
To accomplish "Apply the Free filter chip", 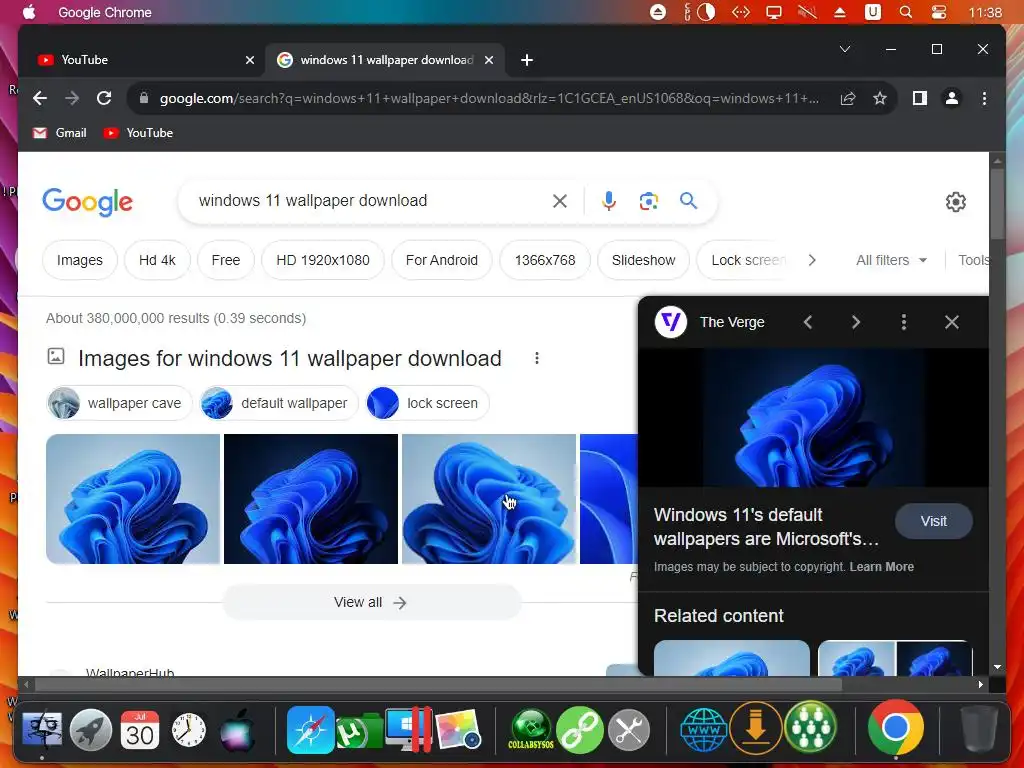I will point(226,260).
